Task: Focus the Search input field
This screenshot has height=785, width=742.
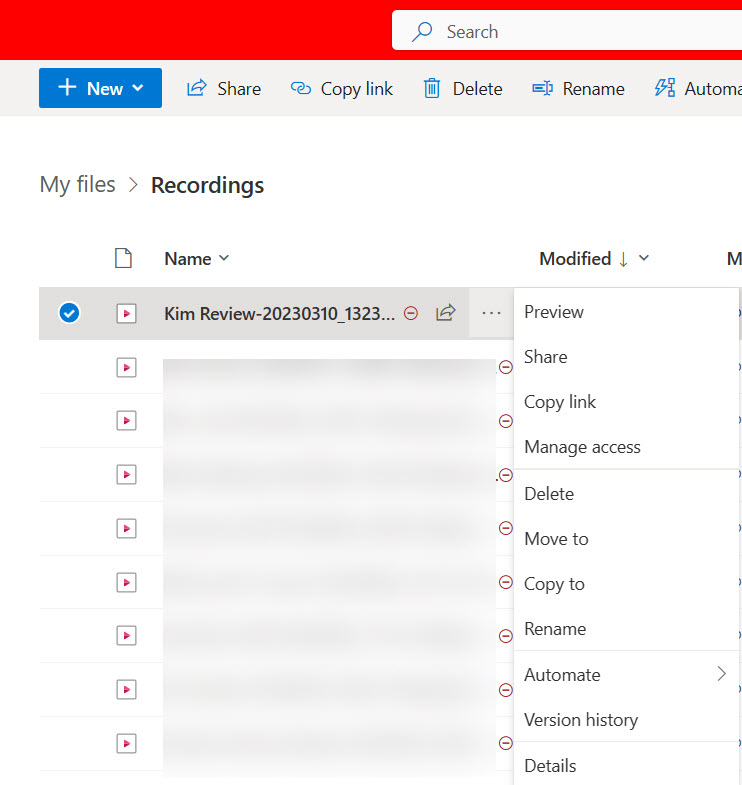Action: pos(567,31)
